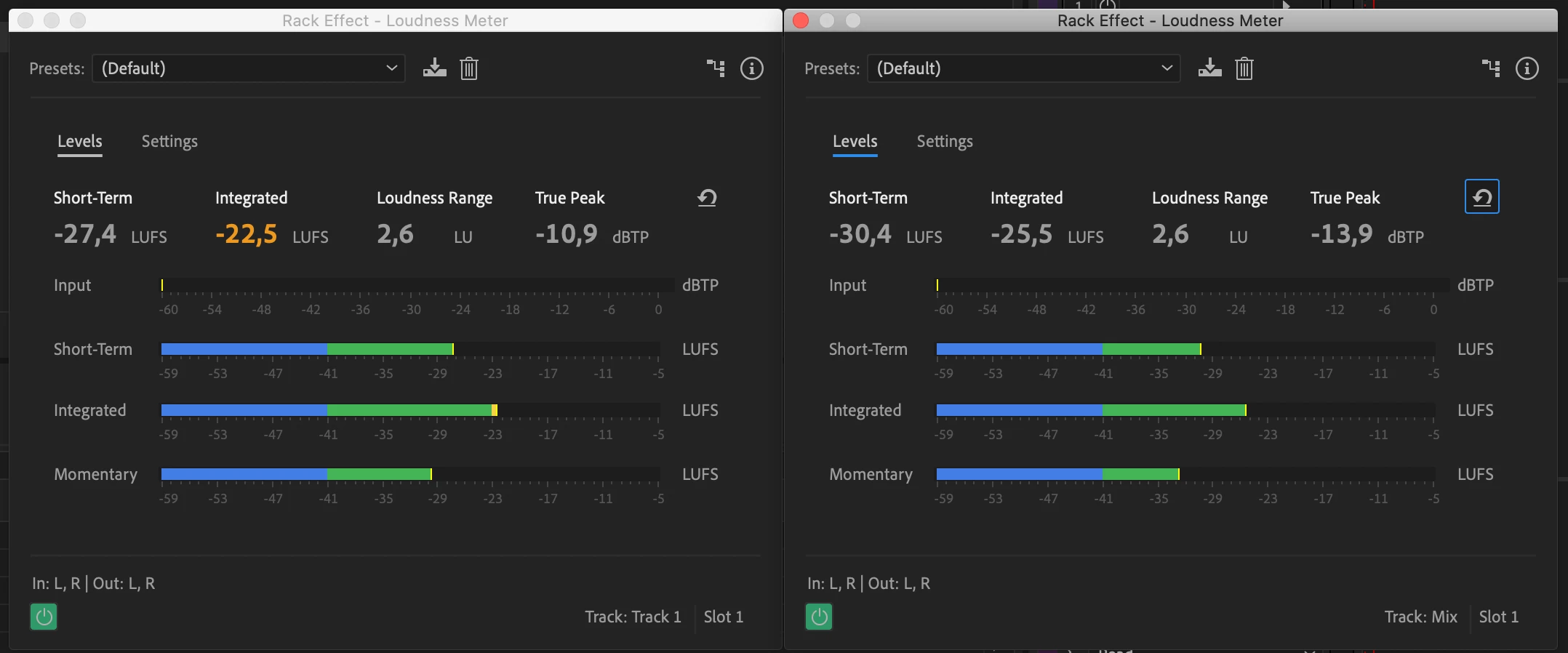This screenshot has height=653, width=1568.
Task: Reset measurements in Track 1 Loudness Meter
Action: (x=707, y=198)
